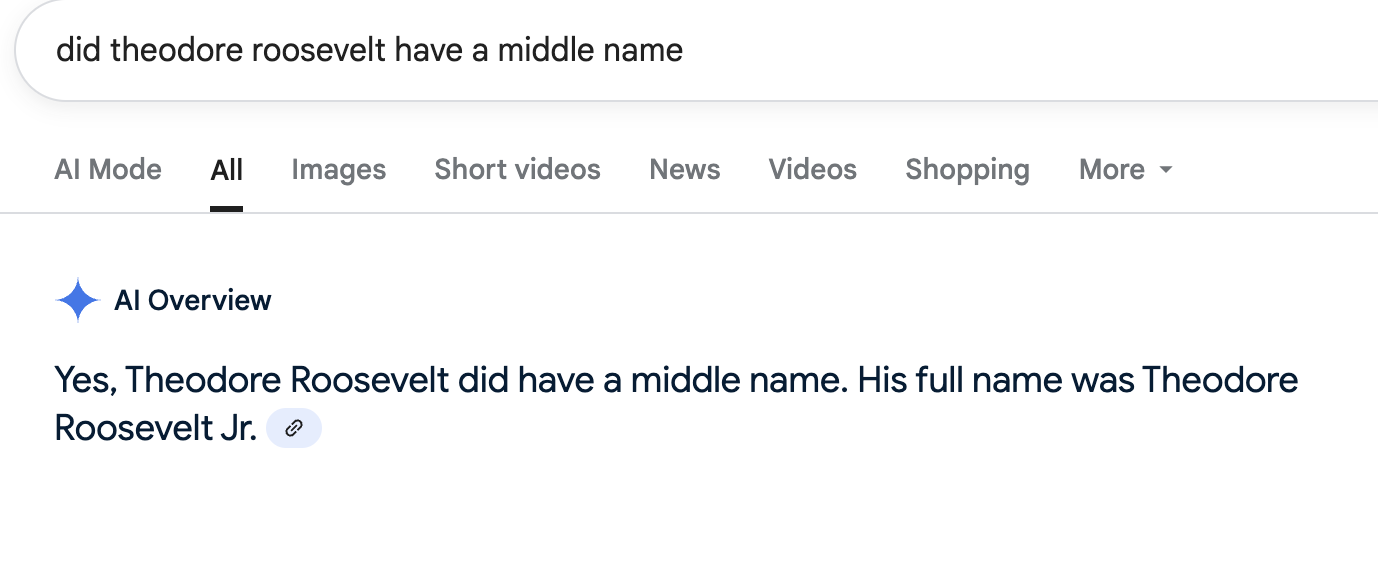Click the AI Overview heading label
Viewport: 1378px width, 564px height.
click(x=193, y=300)
